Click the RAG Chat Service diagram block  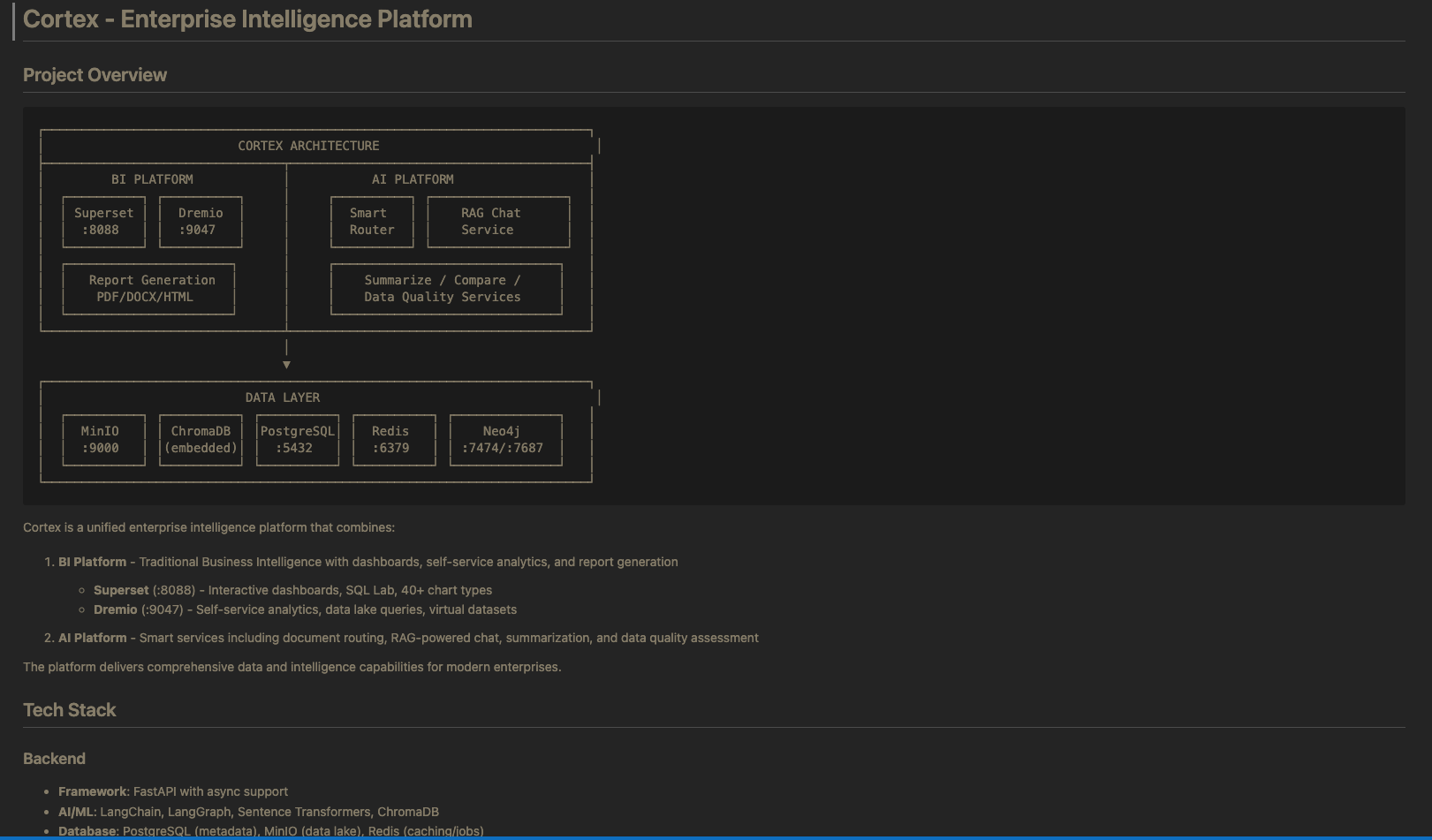point(497,221)
